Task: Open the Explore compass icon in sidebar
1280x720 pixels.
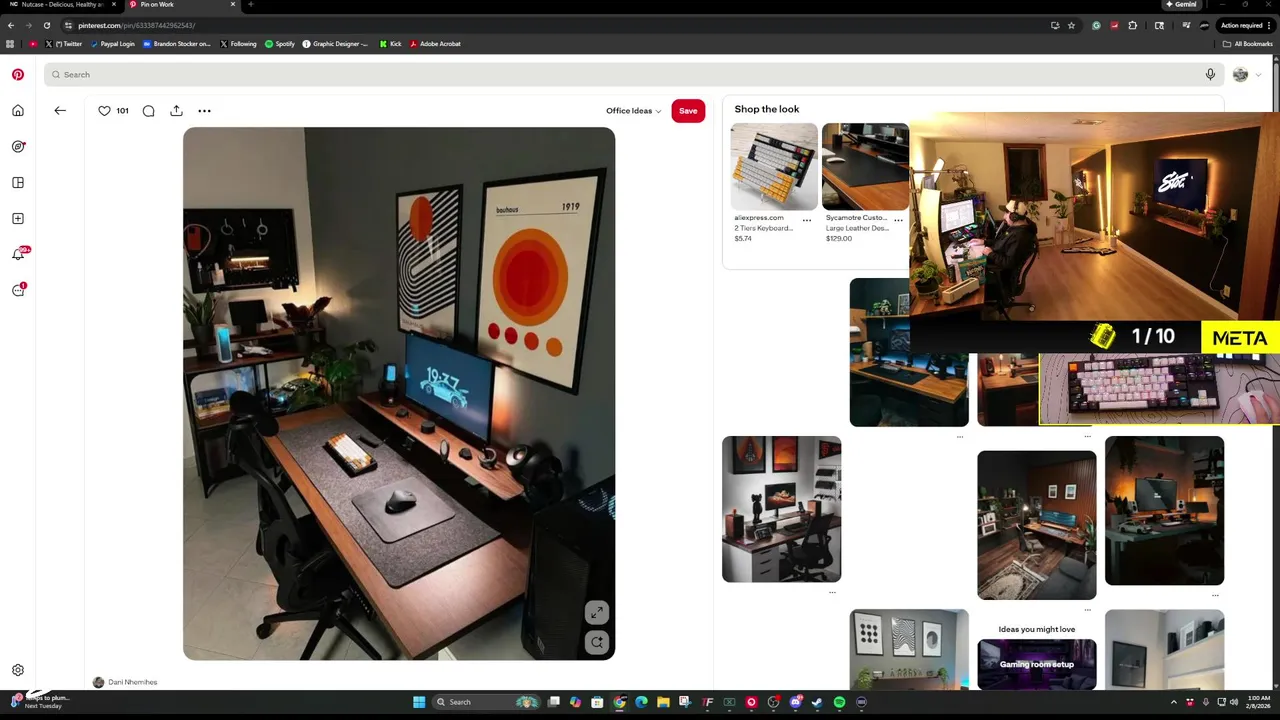Action: [x=18, y=147]
